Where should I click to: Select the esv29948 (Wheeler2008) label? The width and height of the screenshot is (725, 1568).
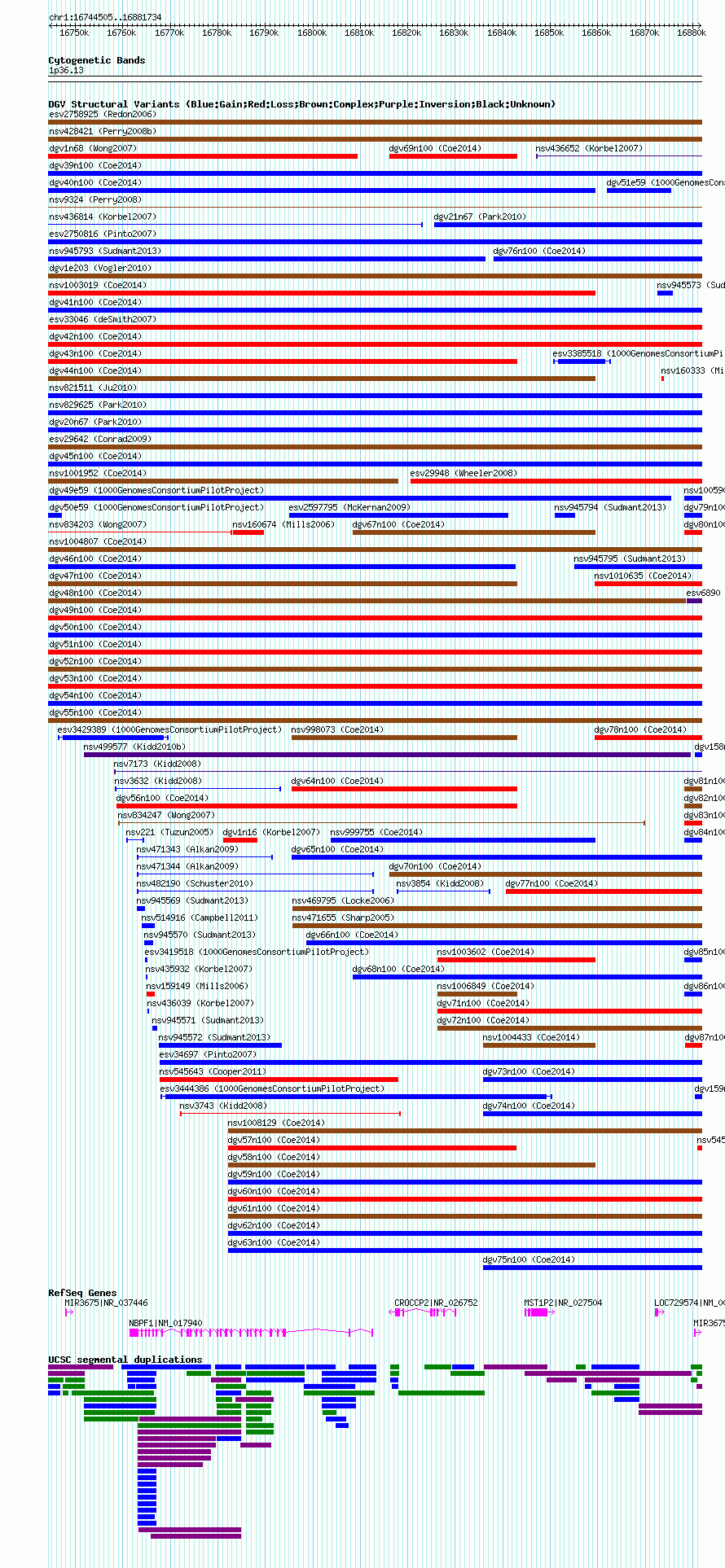coord(464,473)
